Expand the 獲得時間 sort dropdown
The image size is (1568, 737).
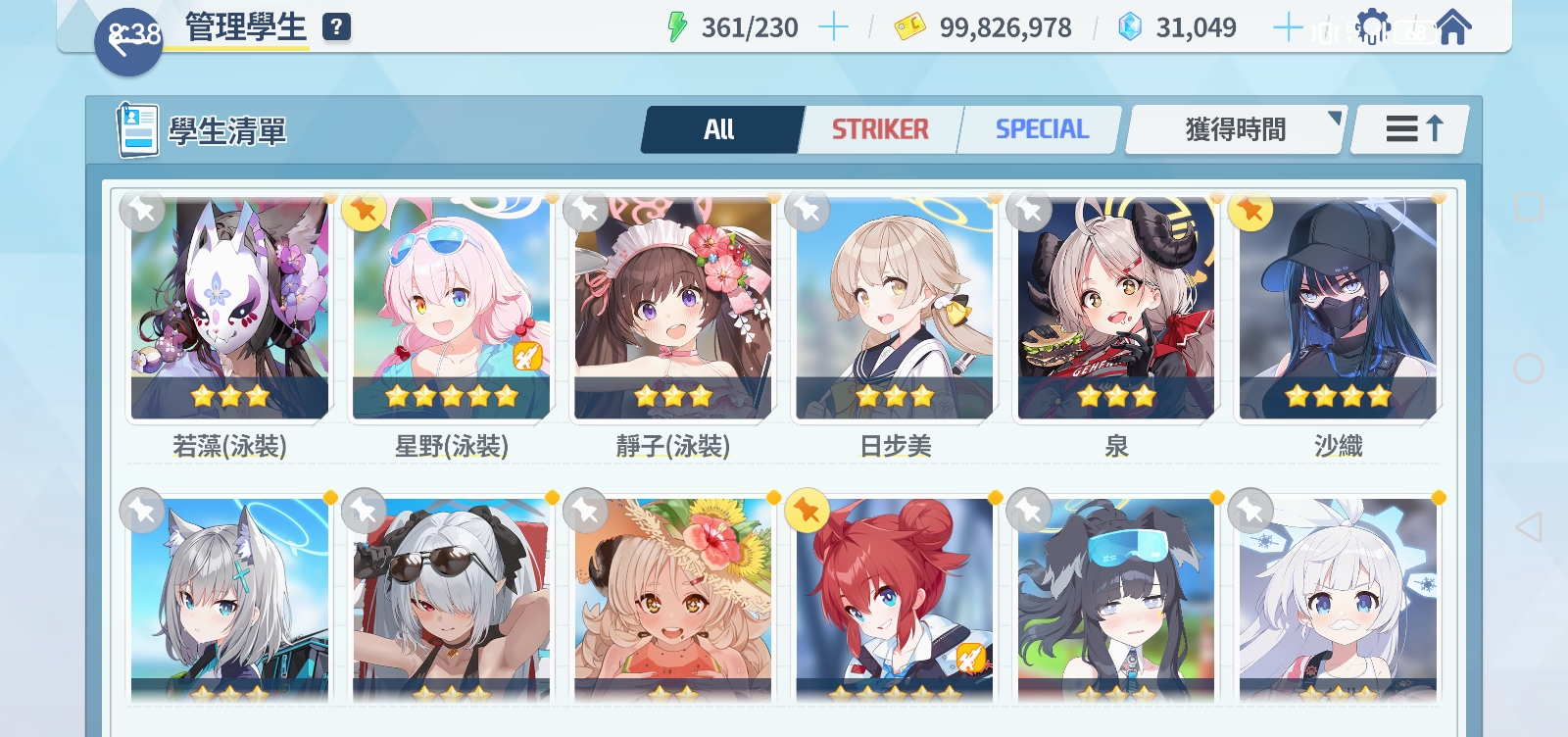pyautogui.click(x=1236, y=129)
